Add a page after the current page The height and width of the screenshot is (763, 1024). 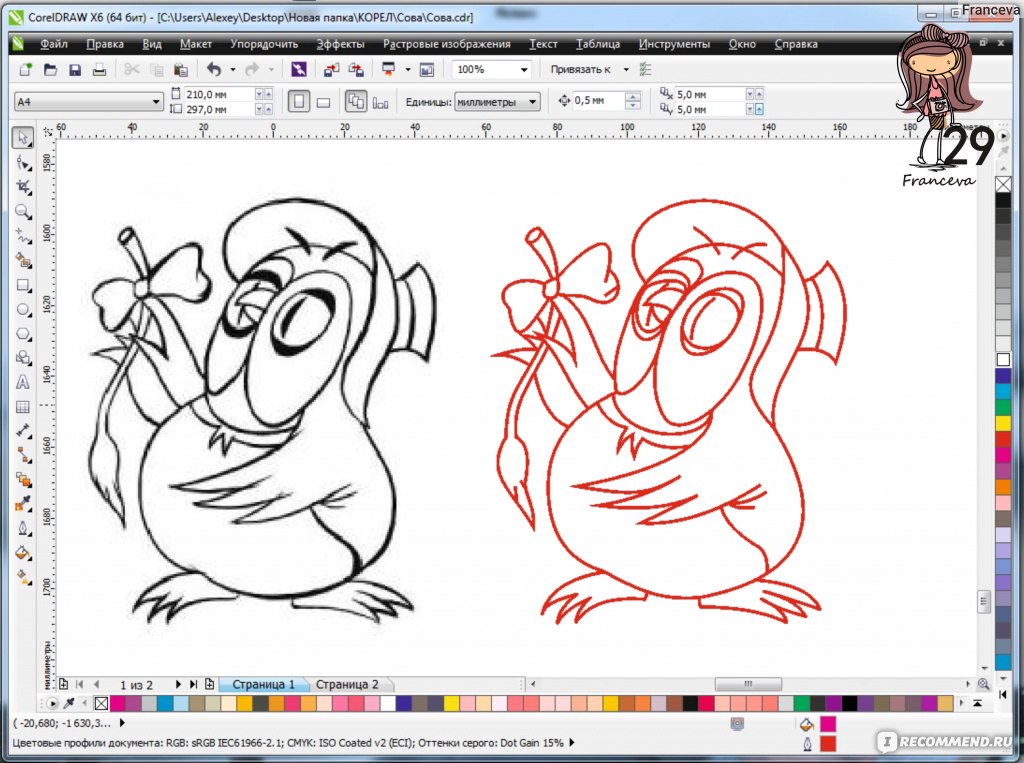point(209,685)
